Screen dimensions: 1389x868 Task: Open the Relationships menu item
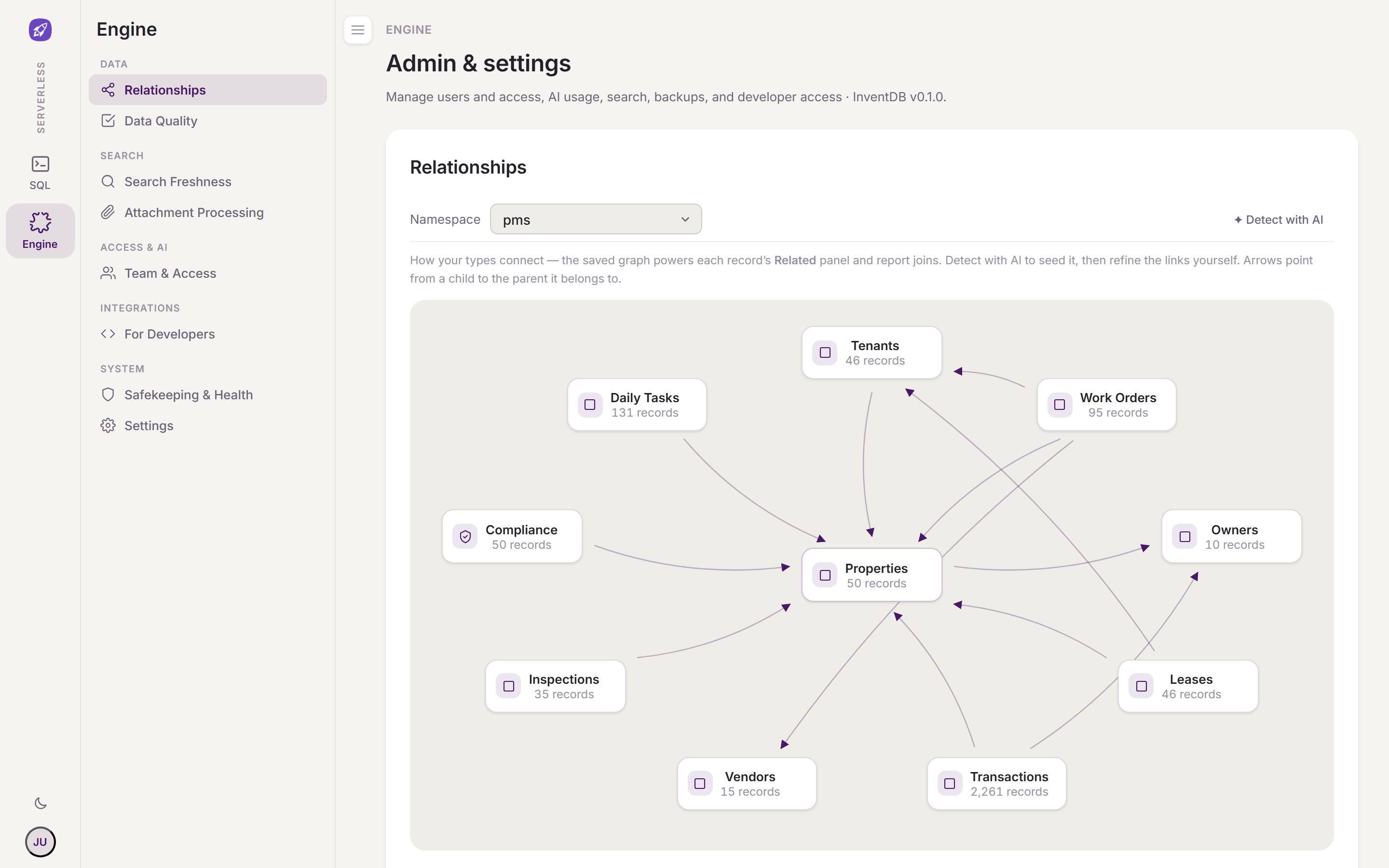click(208, 90)
